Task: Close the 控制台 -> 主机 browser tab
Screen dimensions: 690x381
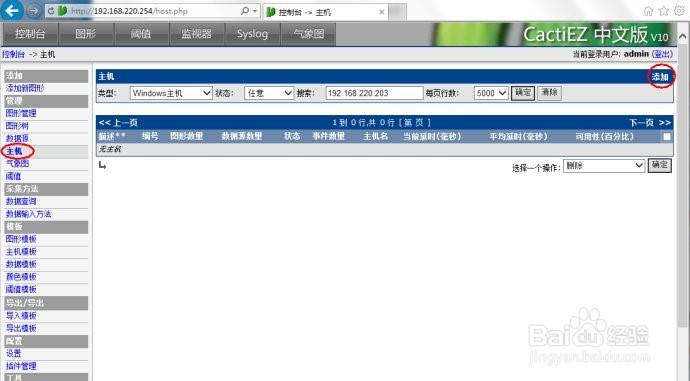Action: (x=382, y=12)
